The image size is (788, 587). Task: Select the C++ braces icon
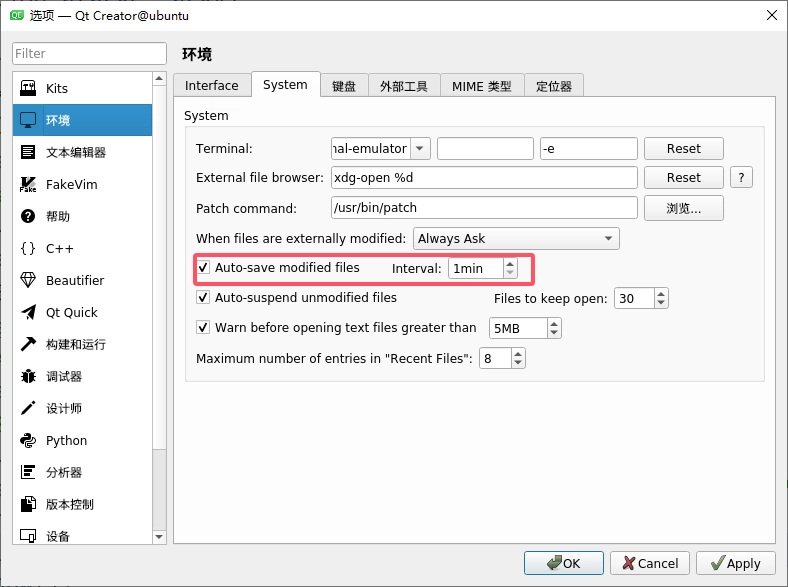tap(28, 249)
